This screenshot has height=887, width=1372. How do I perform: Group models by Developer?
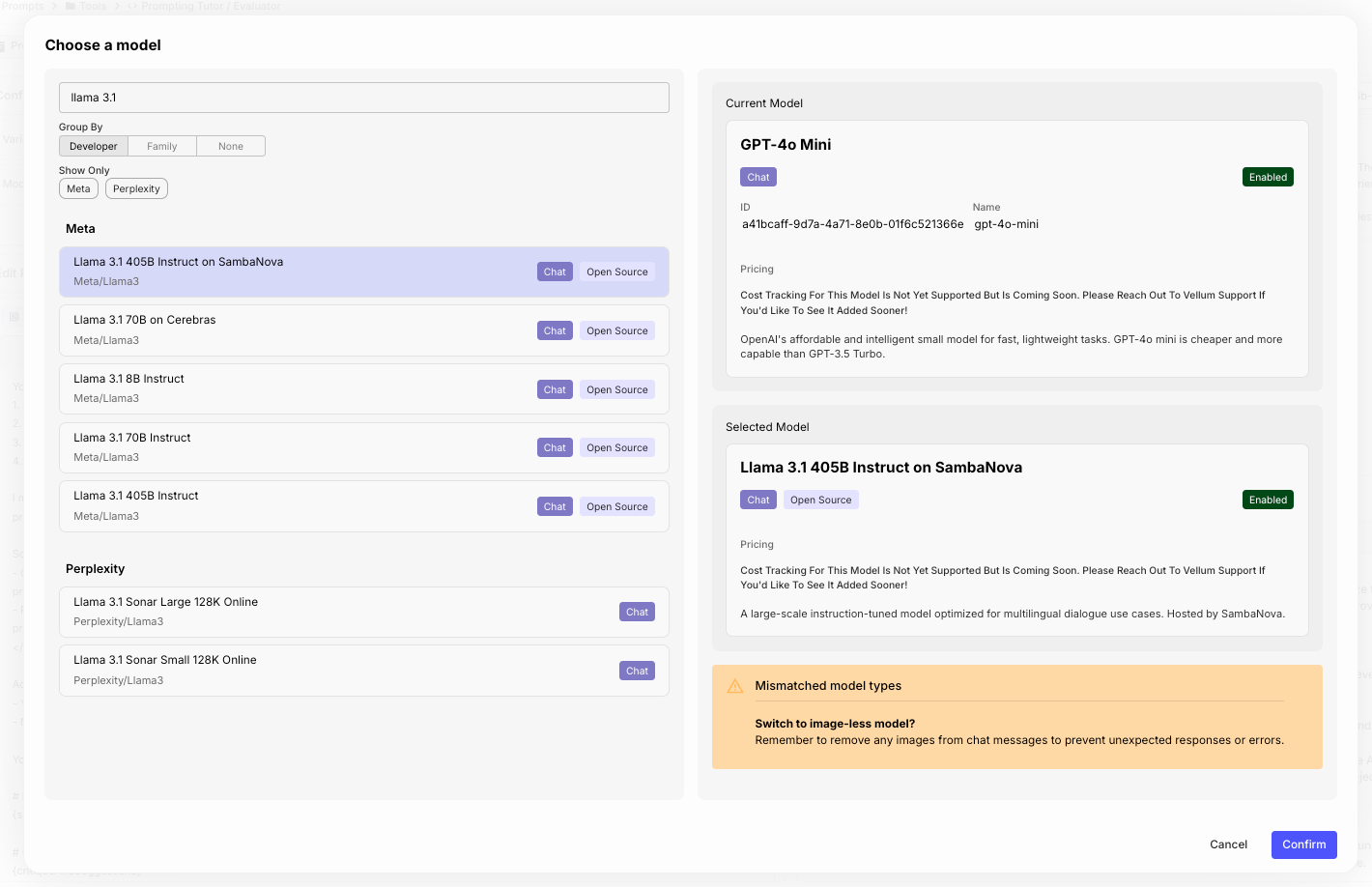point(94,146)
